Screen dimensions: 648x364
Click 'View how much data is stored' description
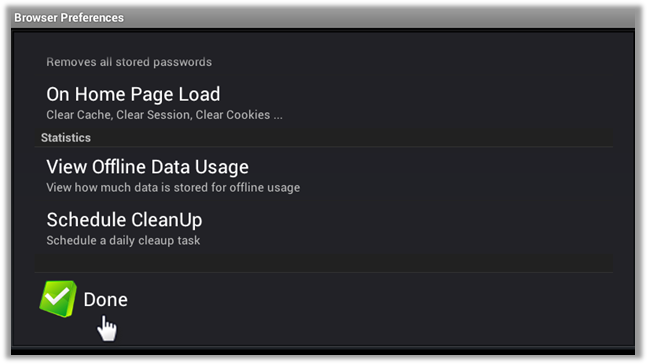pyautogui.click(x=173, y=188)
